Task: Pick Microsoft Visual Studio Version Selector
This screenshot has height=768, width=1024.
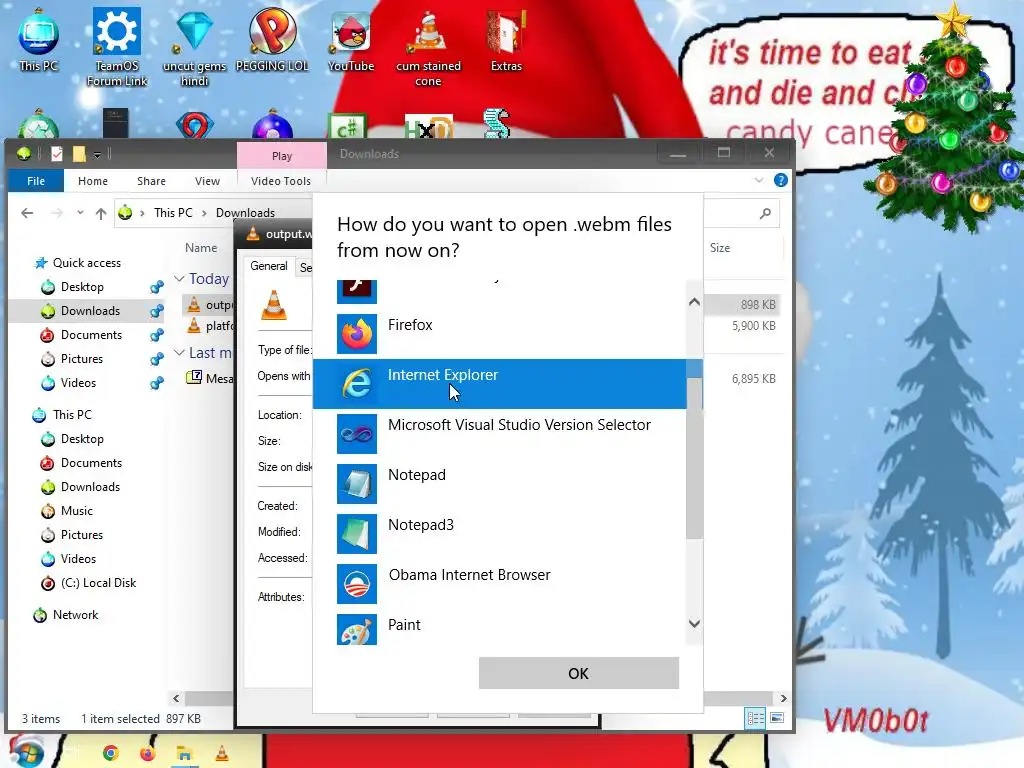Action: coord(500,434)
